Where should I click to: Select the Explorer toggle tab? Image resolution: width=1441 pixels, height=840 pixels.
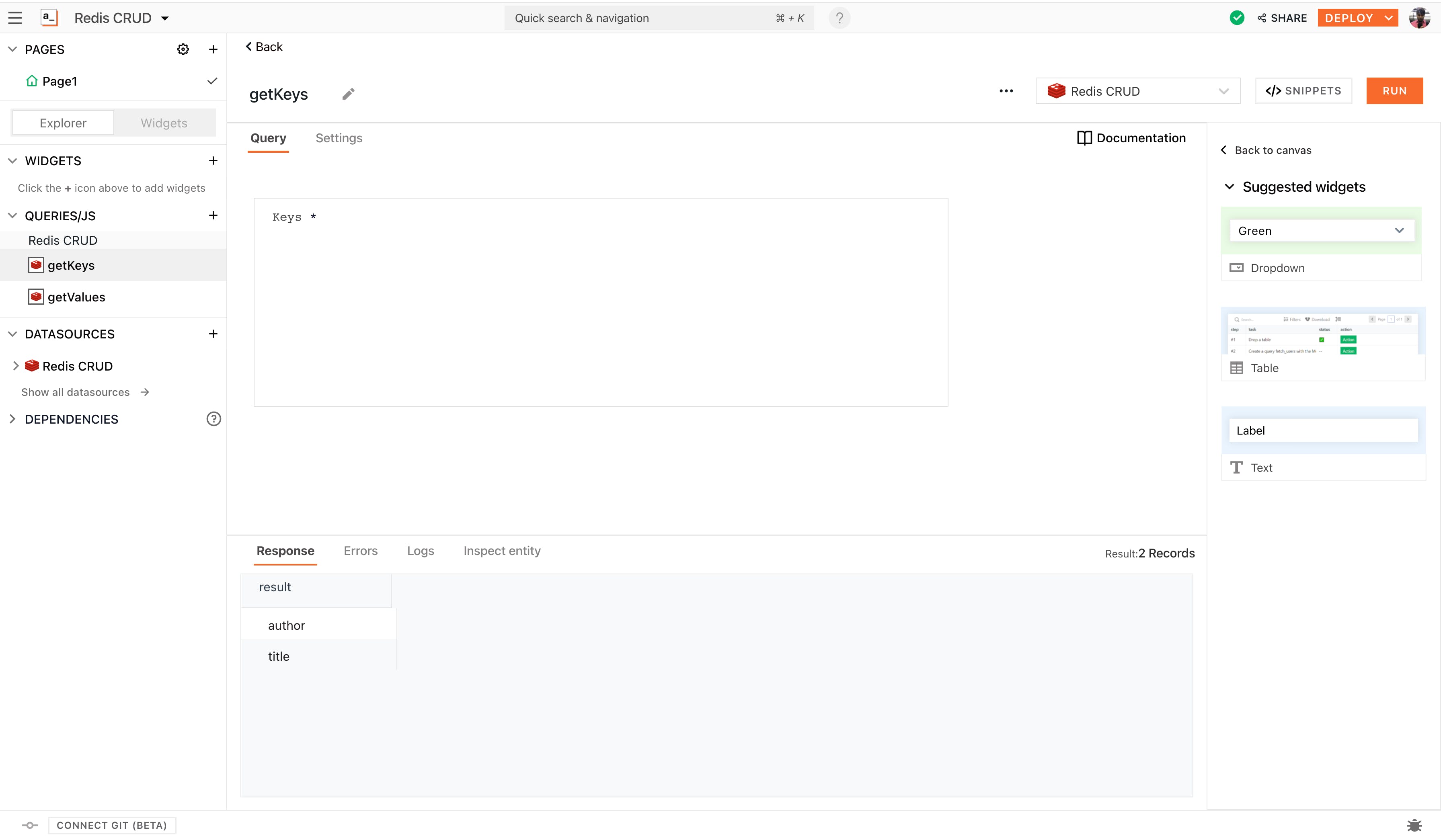(63, 123)
